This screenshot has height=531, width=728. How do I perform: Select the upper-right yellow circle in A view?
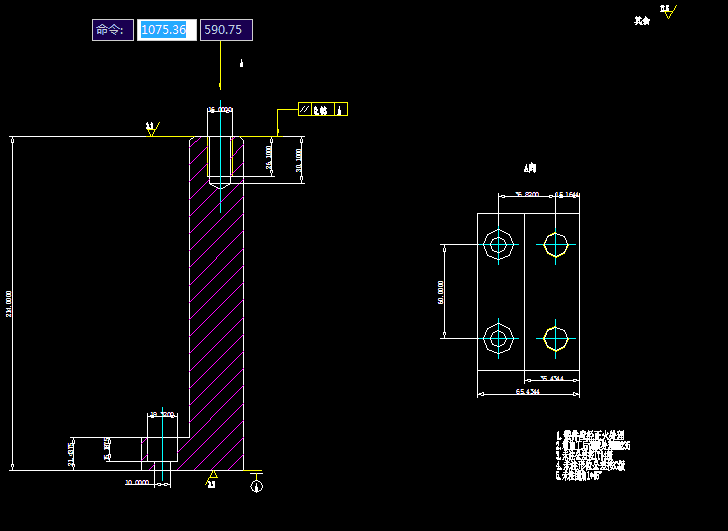point(556,245)
